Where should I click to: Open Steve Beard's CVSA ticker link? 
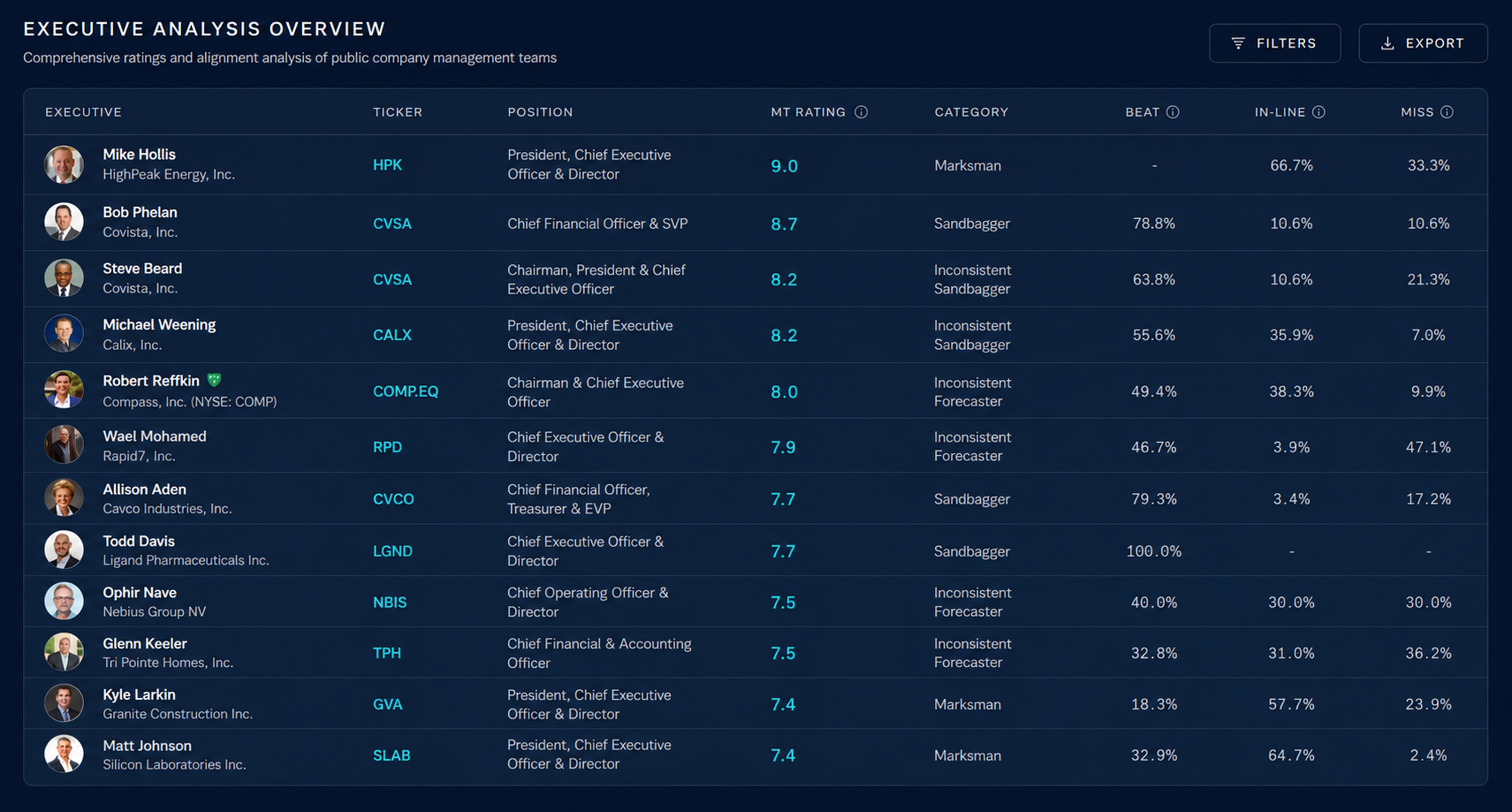(x=392, y=279)
